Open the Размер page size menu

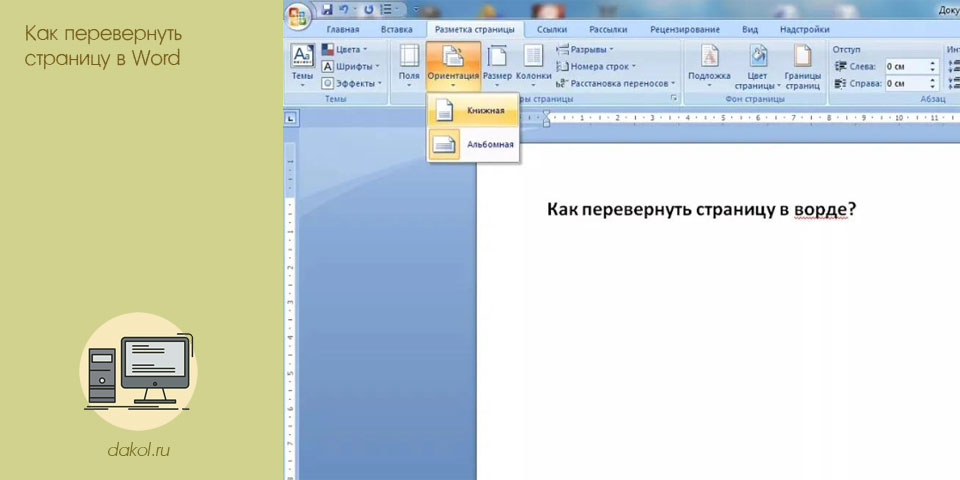pos(497,66)
